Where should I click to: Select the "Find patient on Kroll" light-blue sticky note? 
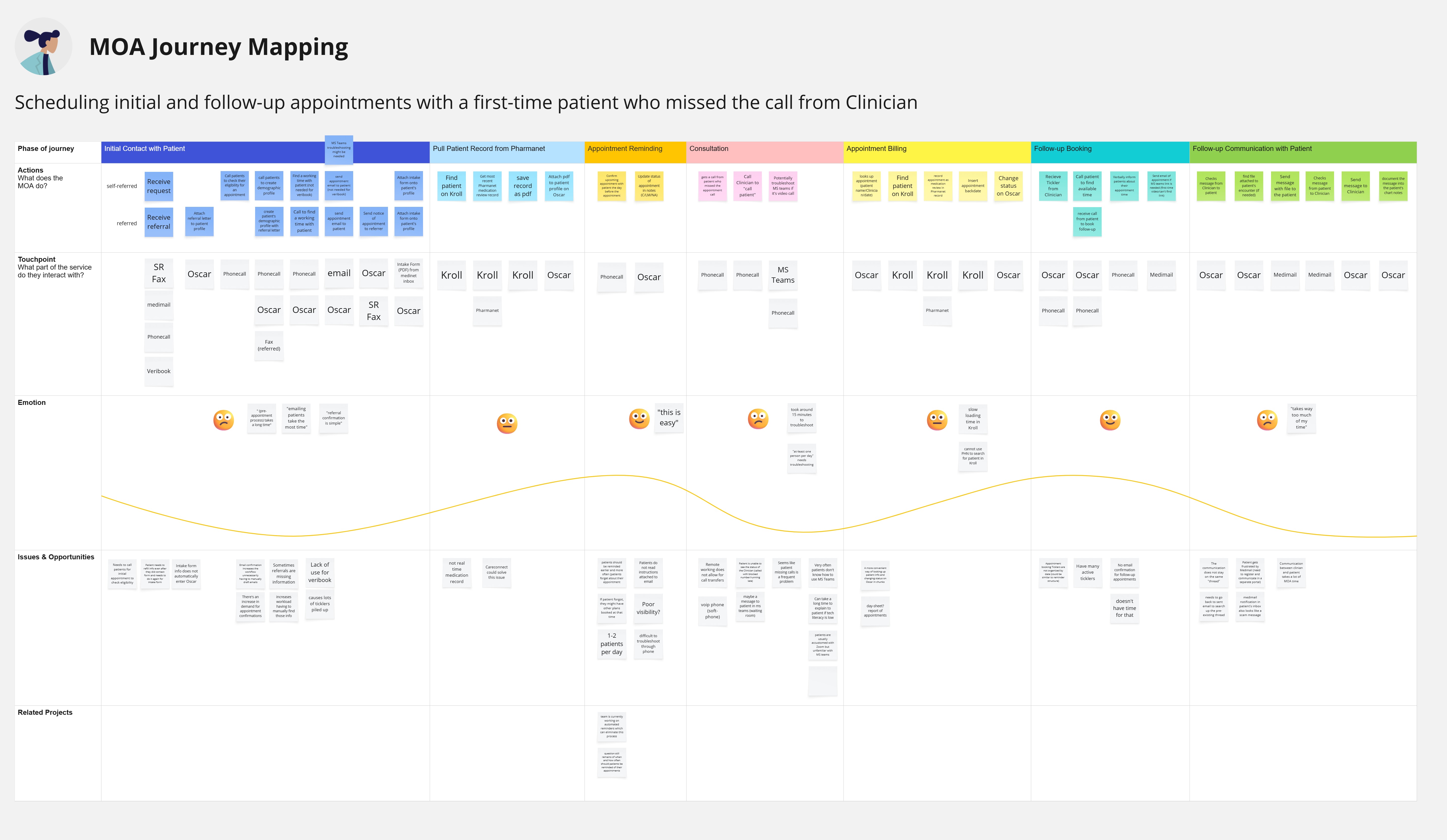pos(451,186)
